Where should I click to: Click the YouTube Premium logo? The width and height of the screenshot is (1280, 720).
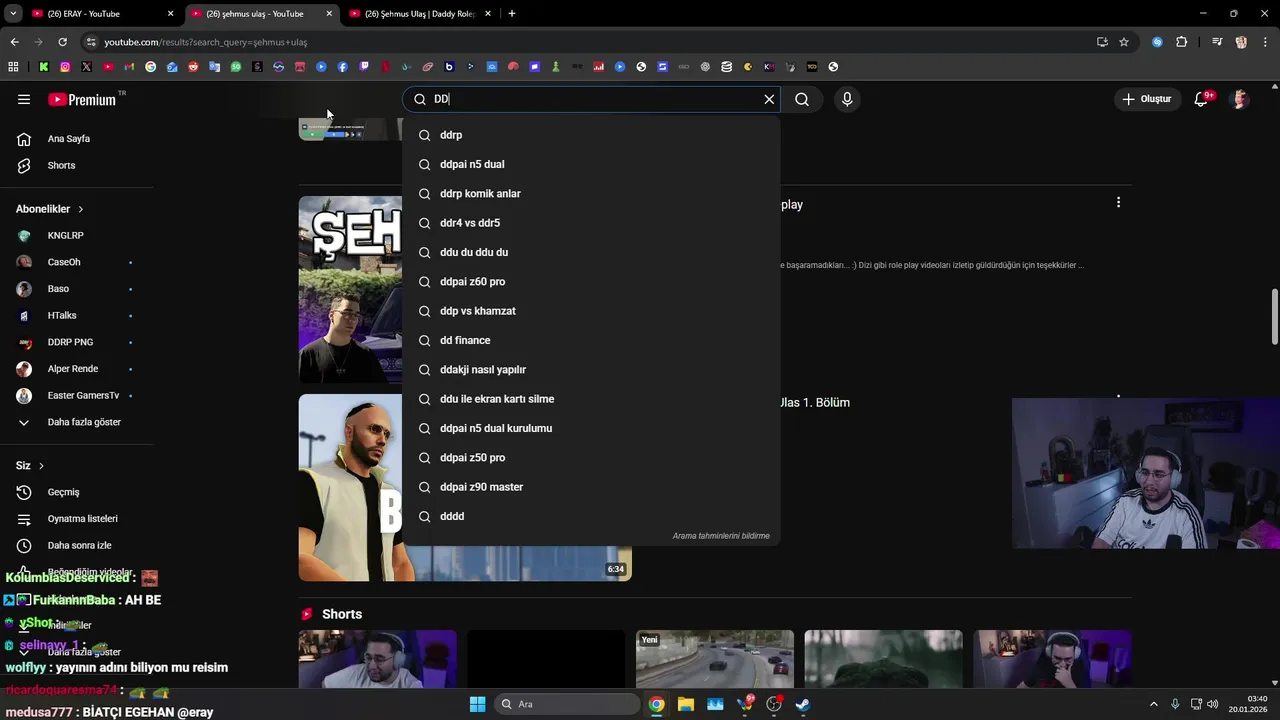click(x=82, y=99)
